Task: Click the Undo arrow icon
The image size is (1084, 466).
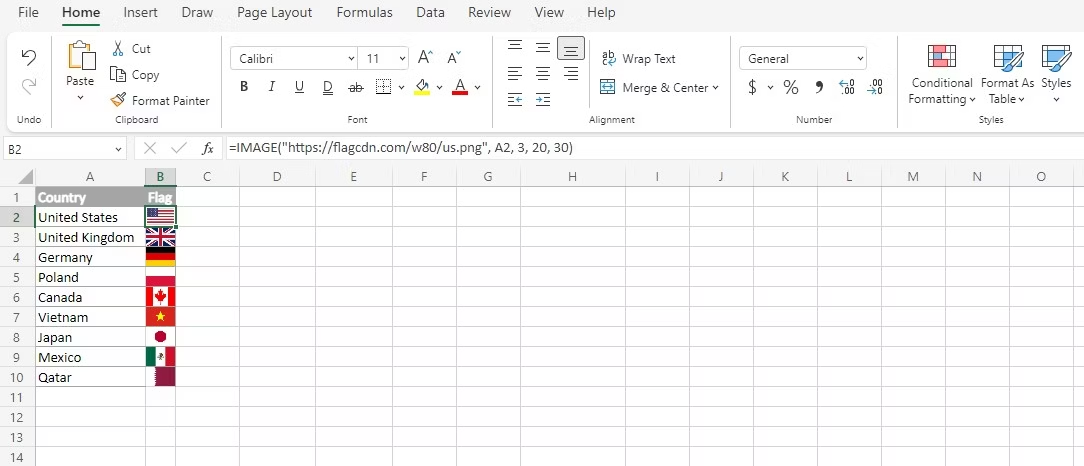Action: coord(28,57)
